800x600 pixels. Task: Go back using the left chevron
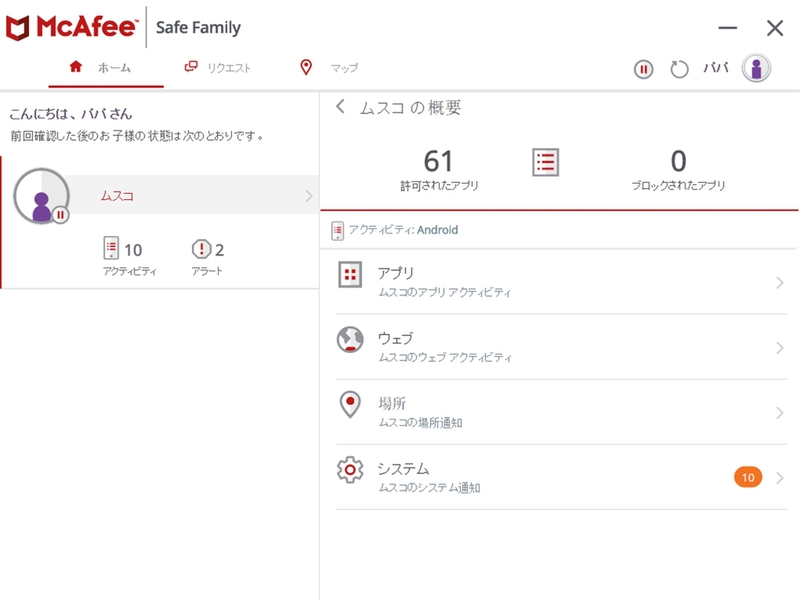coord(341,107)
